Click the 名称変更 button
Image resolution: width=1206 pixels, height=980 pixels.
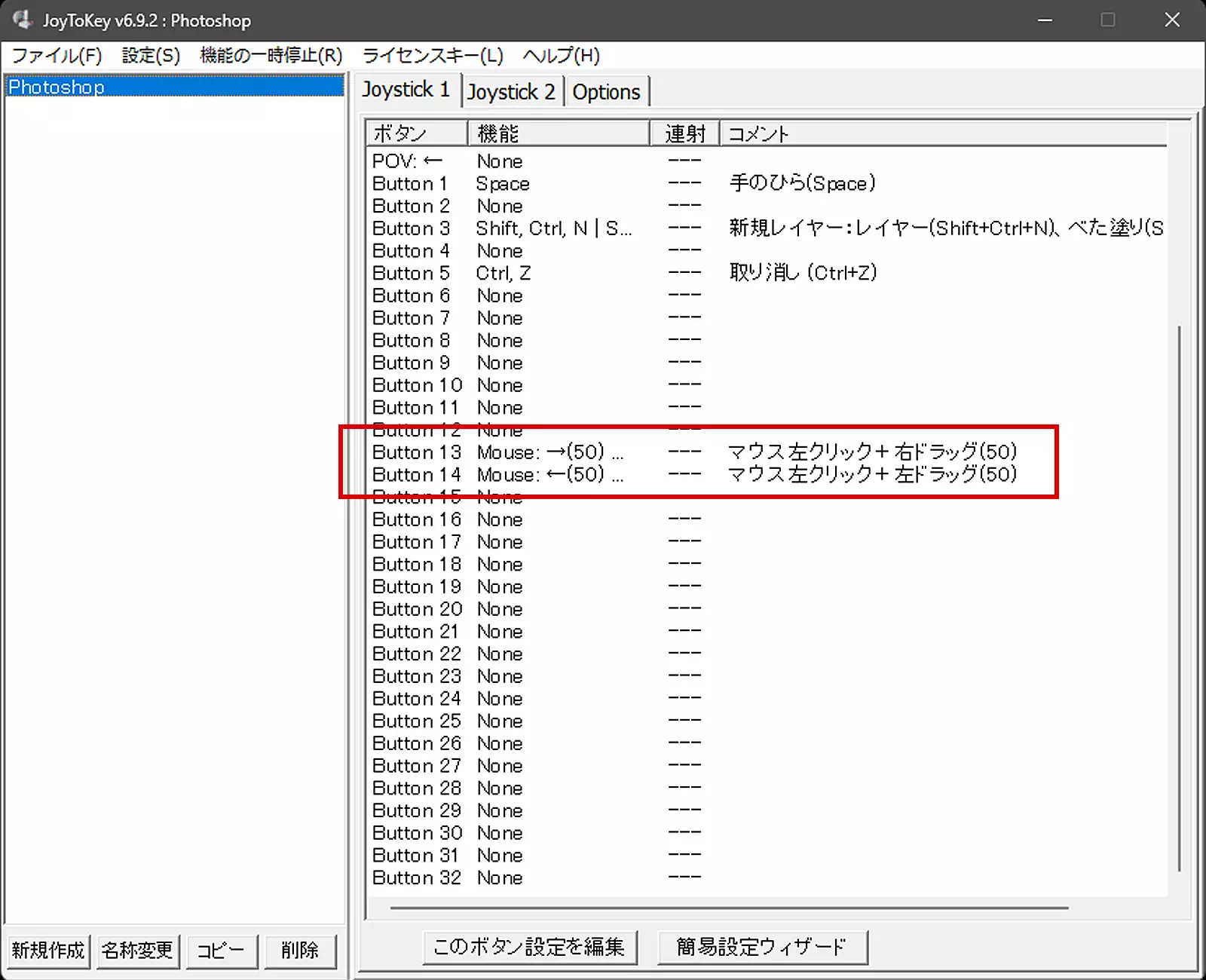pos(137,950)
